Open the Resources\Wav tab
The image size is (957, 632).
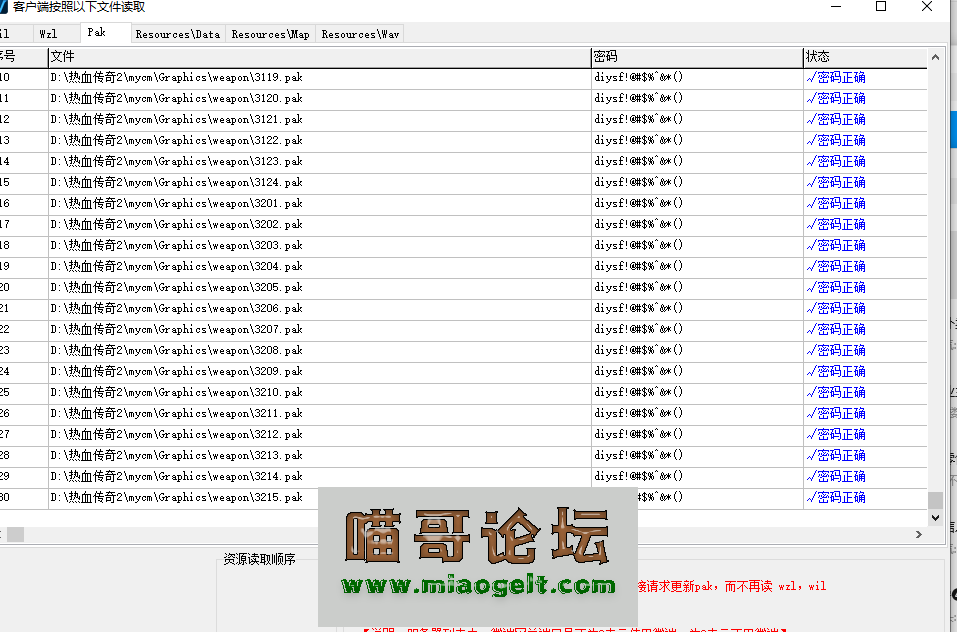[x=359, y=33]
